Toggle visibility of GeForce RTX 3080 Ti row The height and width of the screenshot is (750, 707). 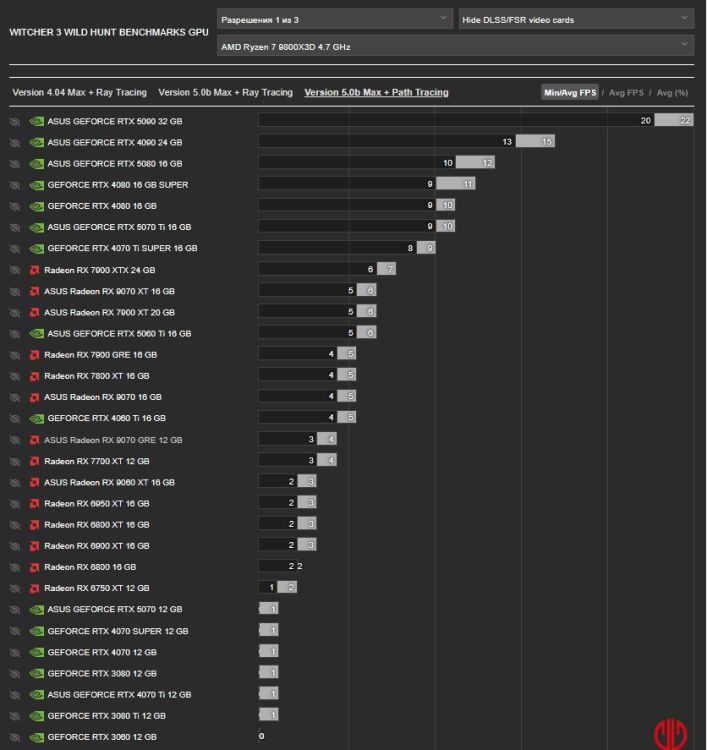click(x=15, y=716)
